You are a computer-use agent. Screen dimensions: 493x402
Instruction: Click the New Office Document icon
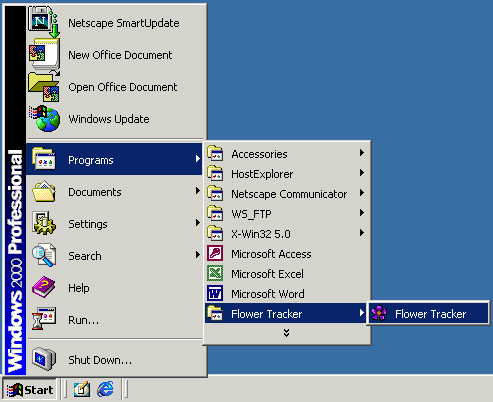(44, 55)
